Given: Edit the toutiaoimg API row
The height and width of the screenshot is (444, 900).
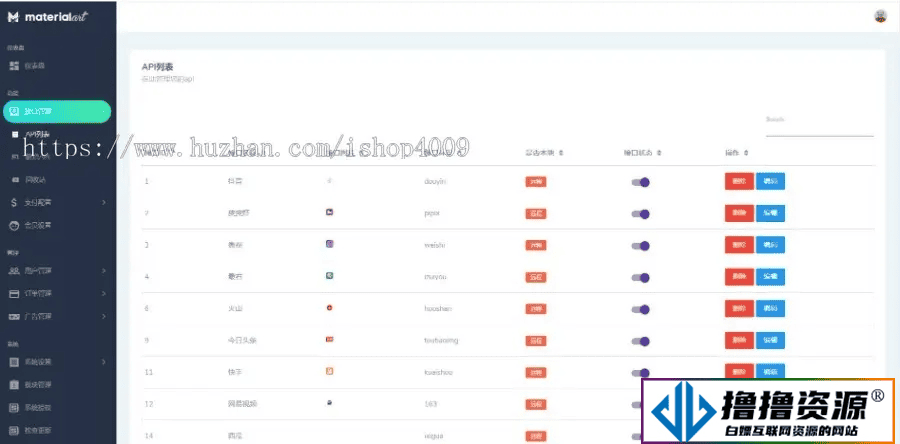Looking at the screenshot, I should (770, 341).
